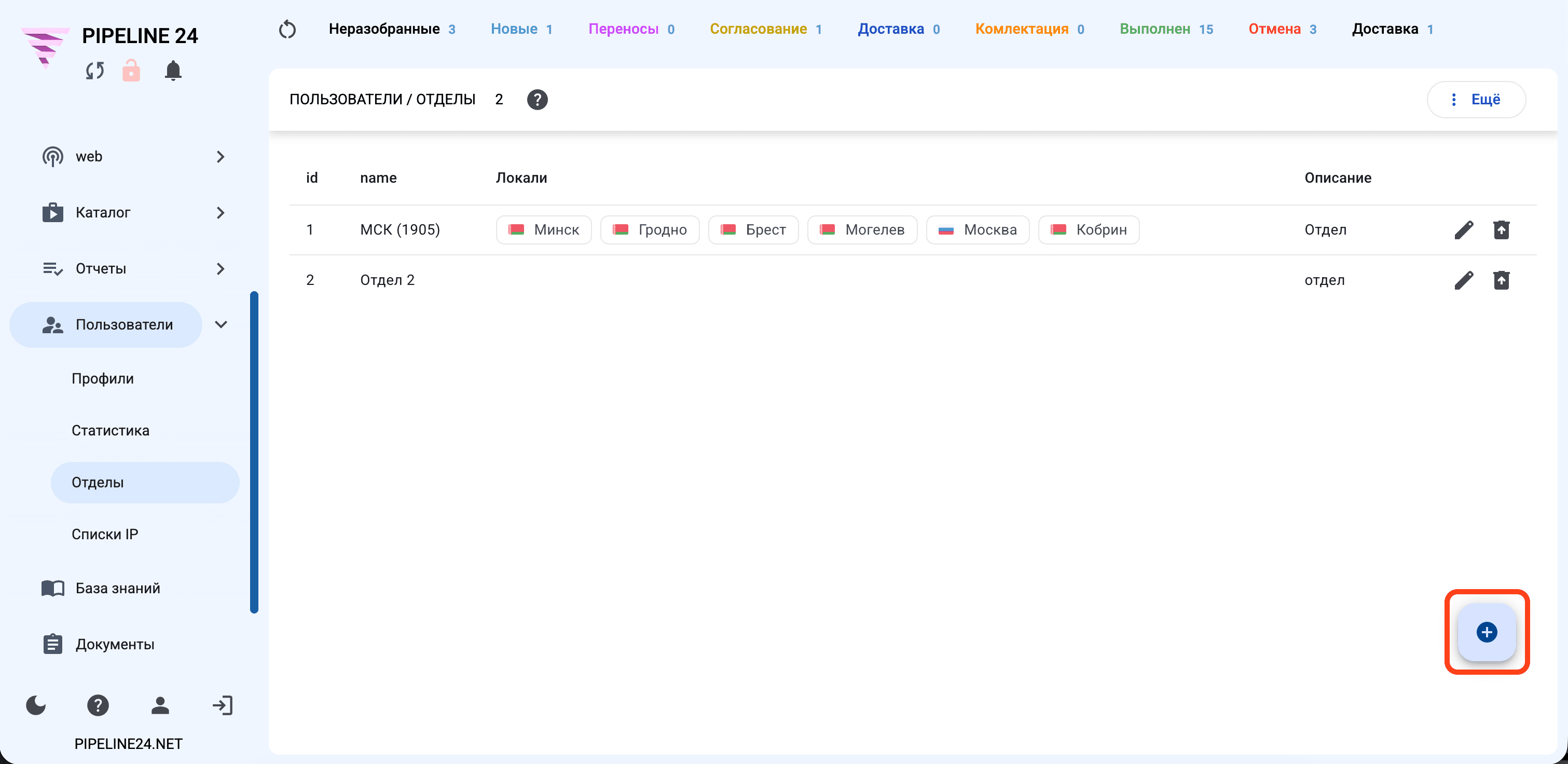Image resolution: width=1568 pixels, height=764 pixels.
Task: Edit Отдел 2 with the pencil icon
Action: (x=1464, y=280)
